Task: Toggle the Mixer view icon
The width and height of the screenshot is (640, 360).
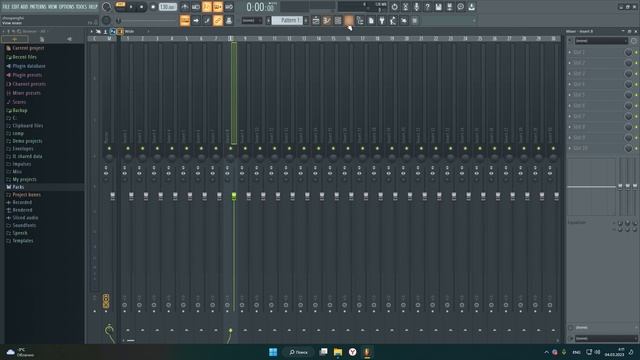Action: (349, 20)
